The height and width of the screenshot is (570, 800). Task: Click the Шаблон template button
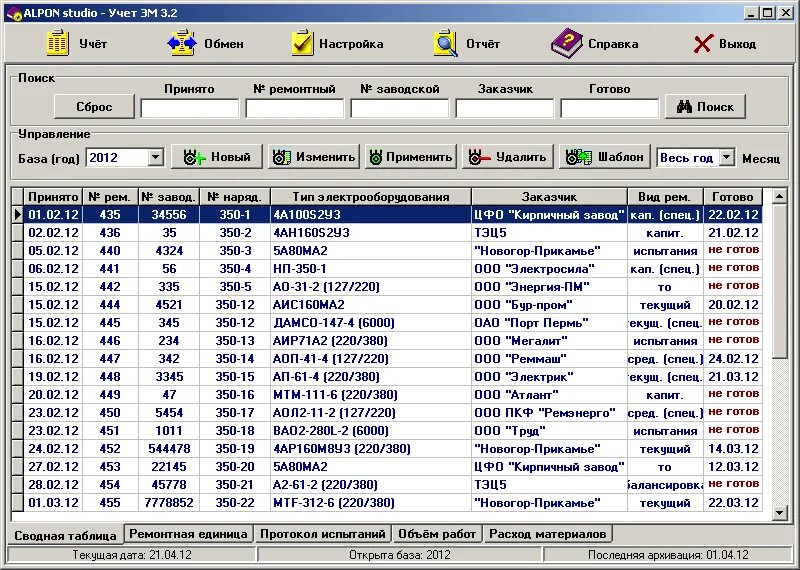[x=605, y=157]
